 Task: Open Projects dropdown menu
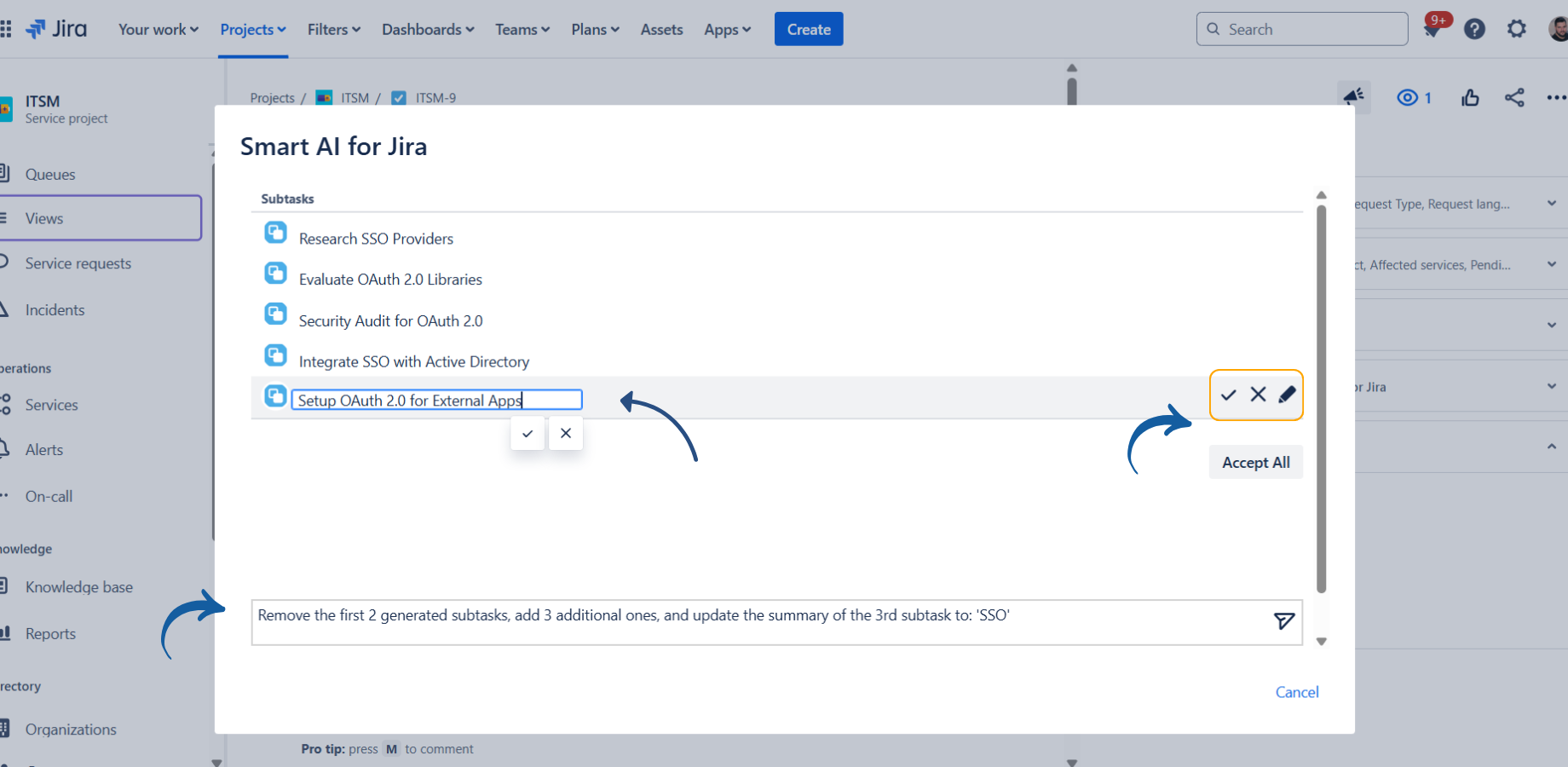tap(253, 29)
